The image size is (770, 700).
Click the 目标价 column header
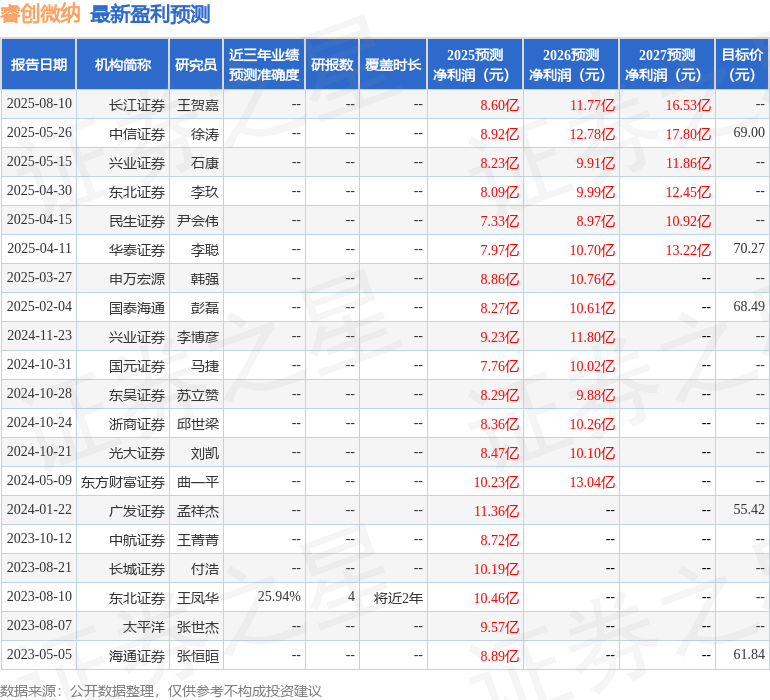tap(742, 65)
